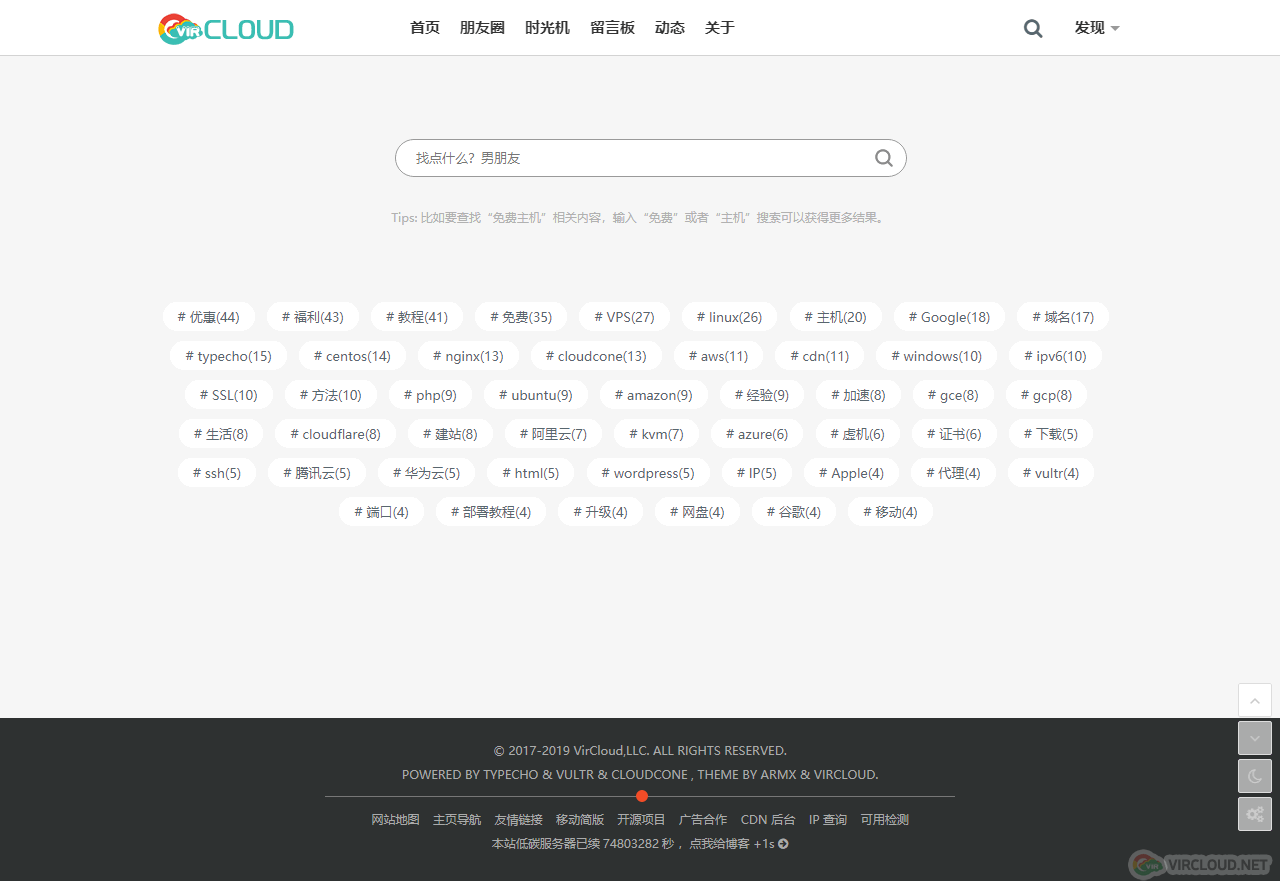
Task: Open the ssh(5) tag
Action: pos(217,473)
